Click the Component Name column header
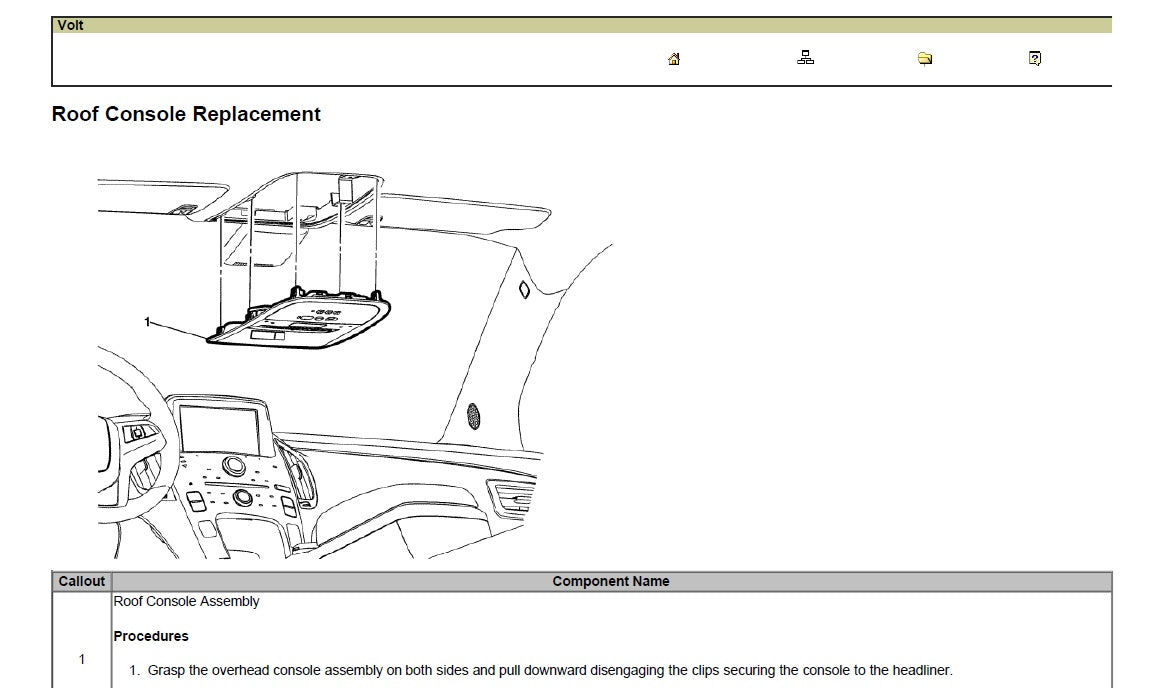Image resolution: width=1152 pixels, height=699 pixels. point(611,581)
